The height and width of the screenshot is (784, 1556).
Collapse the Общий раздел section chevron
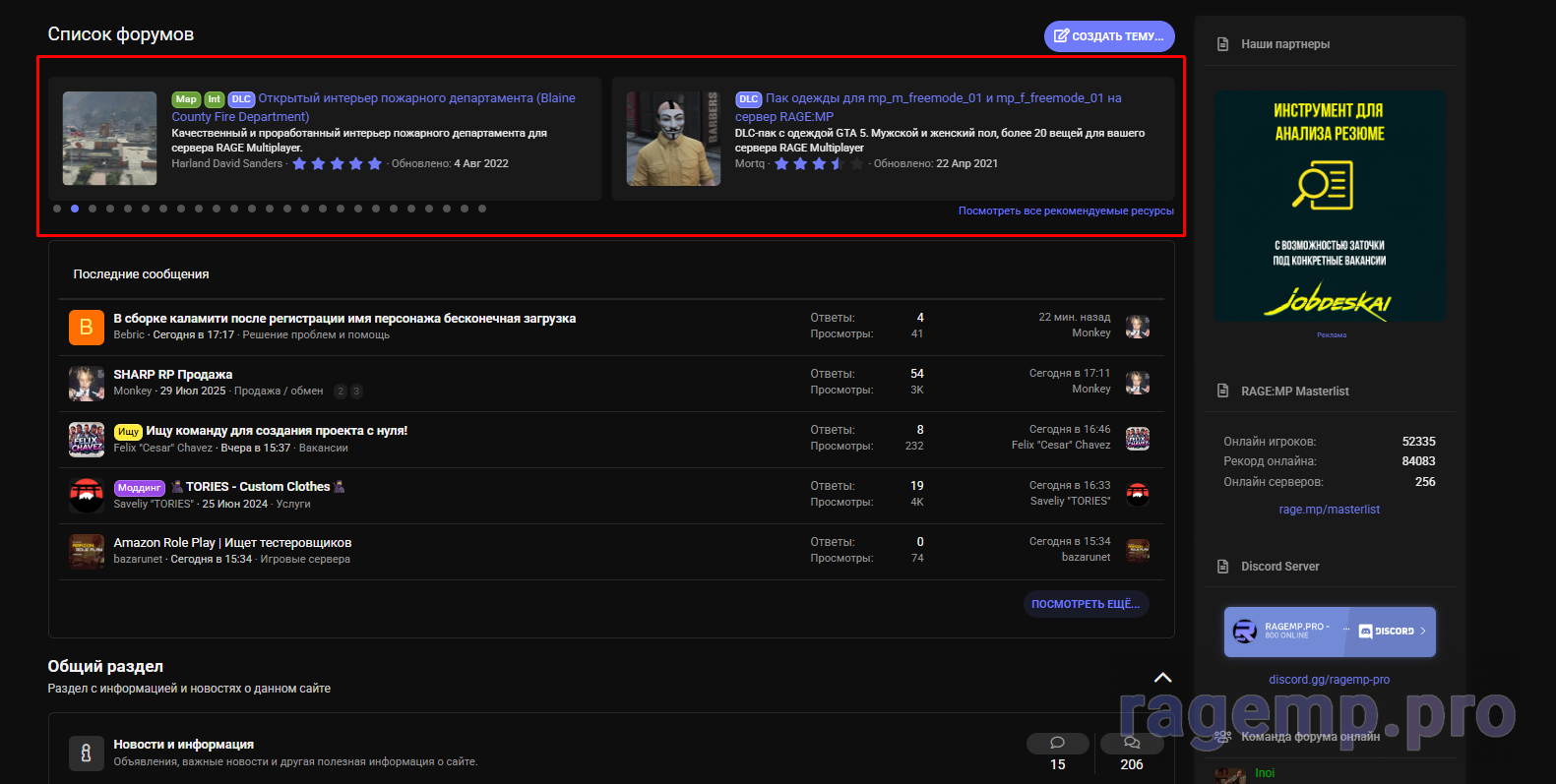[1162, 677]
